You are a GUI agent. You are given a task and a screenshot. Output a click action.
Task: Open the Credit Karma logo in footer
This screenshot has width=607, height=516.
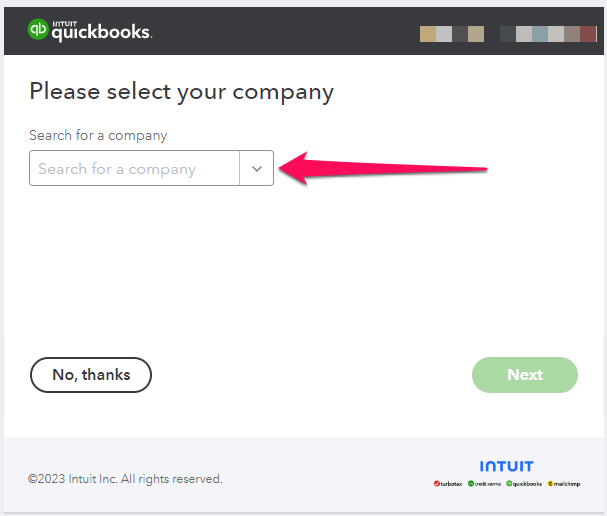point(484,483)
